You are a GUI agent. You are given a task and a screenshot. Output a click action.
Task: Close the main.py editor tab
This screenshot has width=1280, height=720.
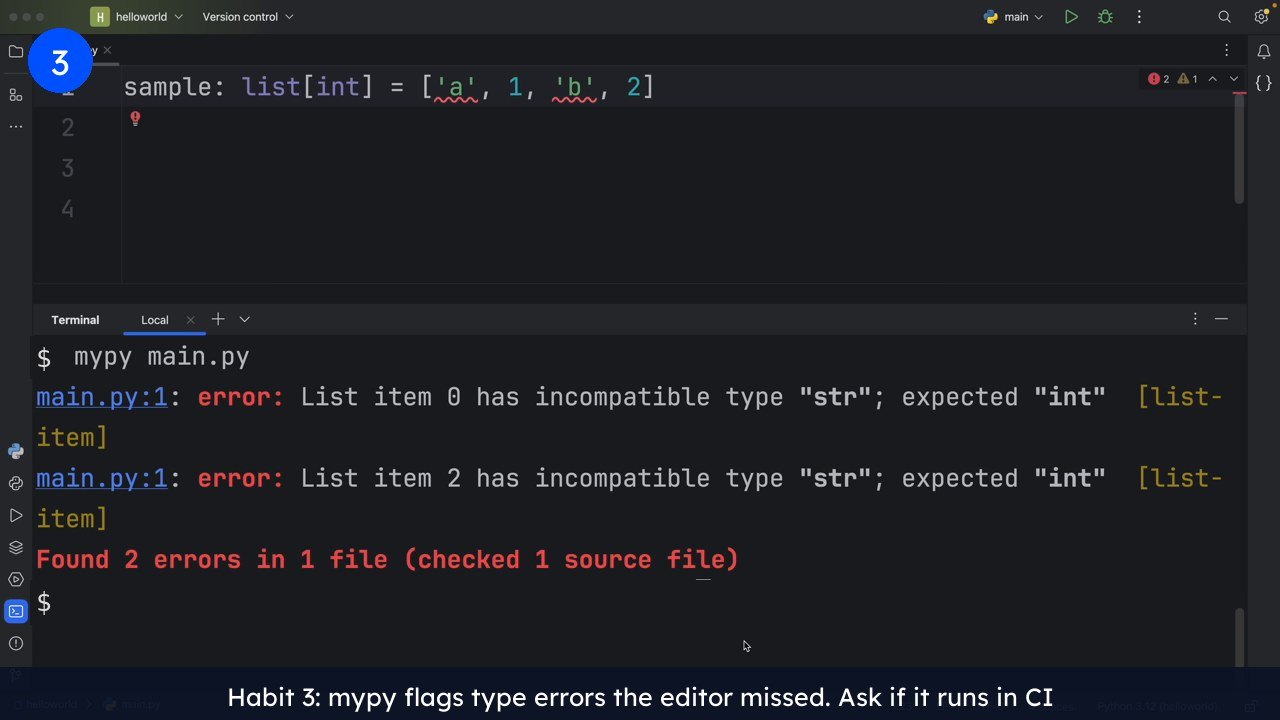(x=107, y=50)
